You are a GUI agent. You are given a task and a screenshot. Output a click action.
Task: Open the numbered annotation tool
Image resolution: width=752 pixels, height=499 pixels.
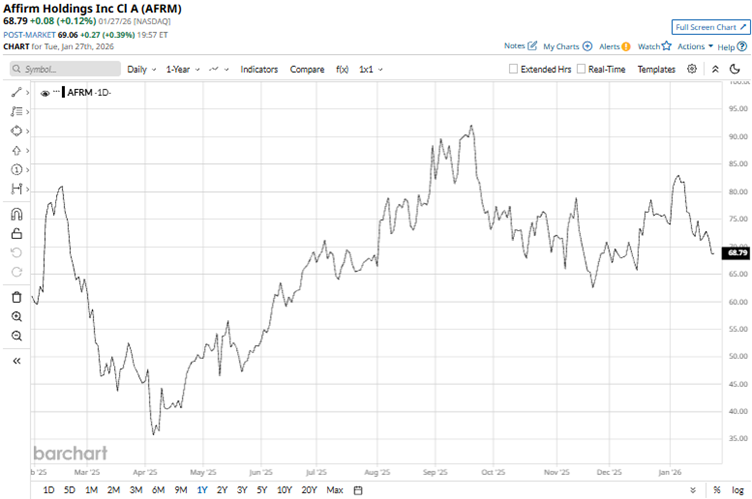(16, 169)
